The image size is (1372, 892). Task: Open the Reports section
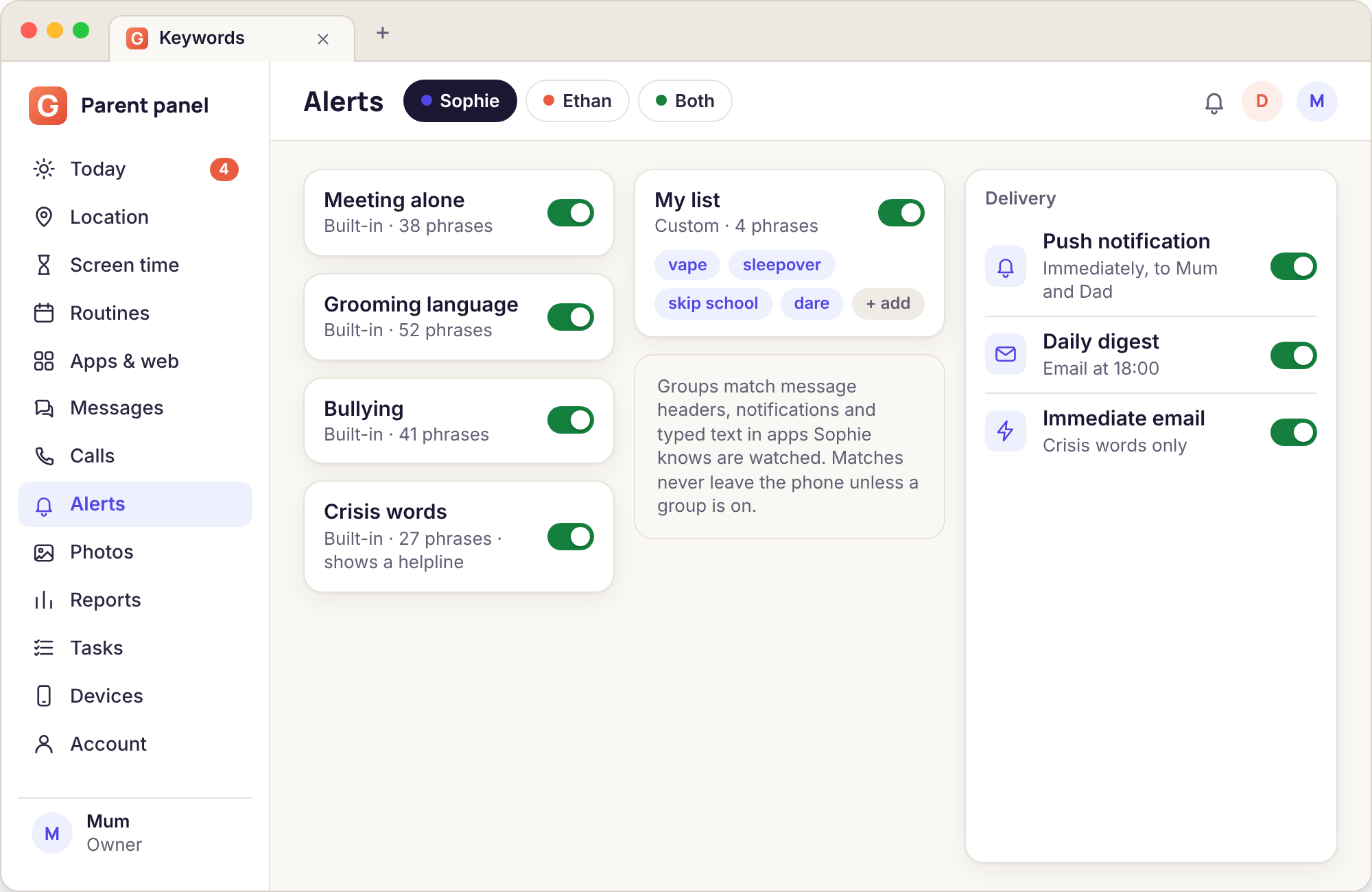tap(135, 600)
